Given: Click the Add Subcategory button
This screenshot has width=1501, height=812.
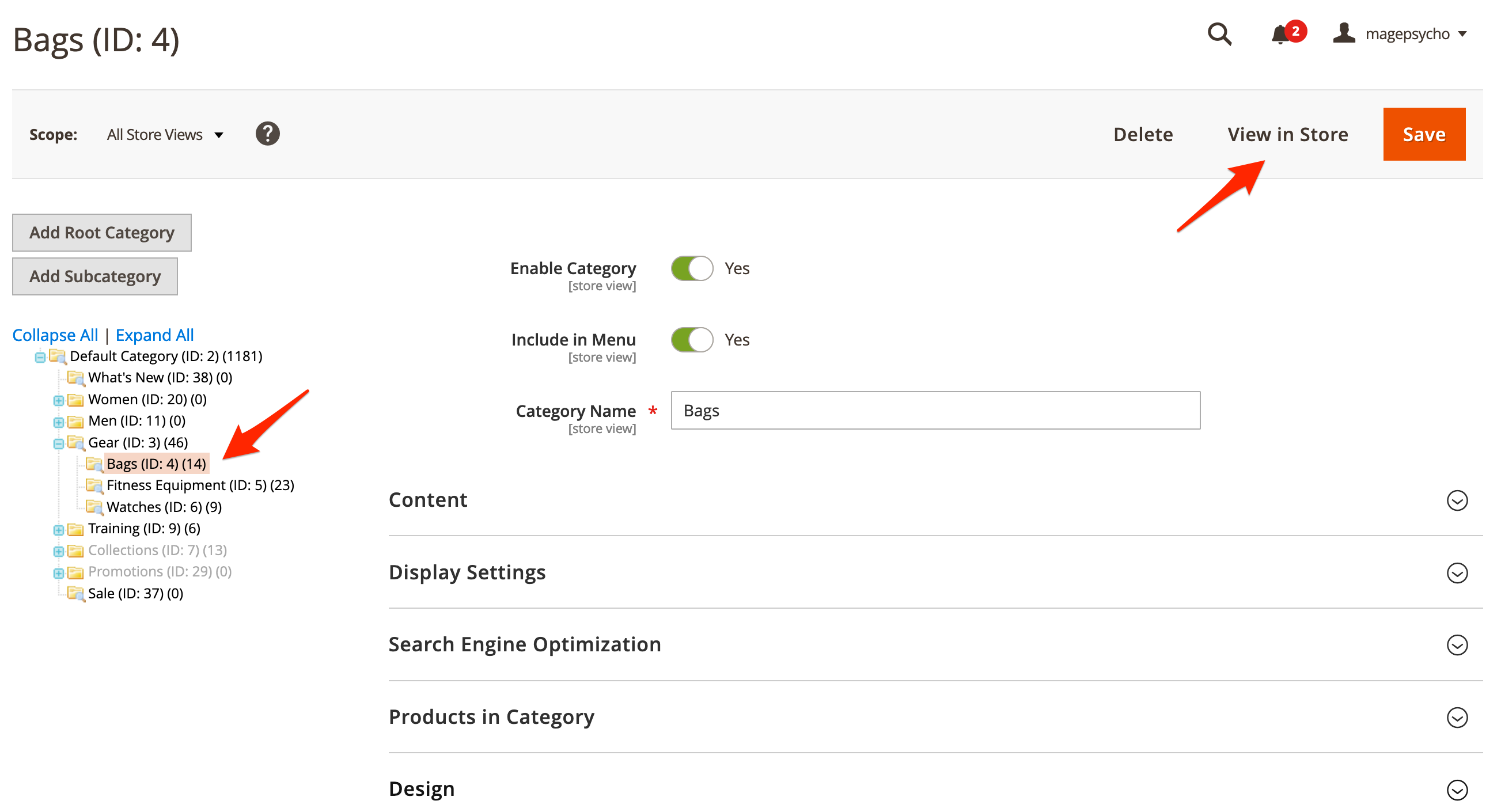Looking at the screenshot, I should click(x=95, y=276).
